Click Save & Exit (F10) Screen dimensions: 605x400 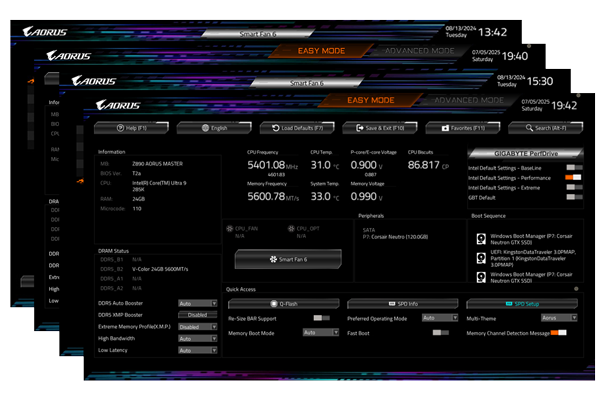coord(380,128)
